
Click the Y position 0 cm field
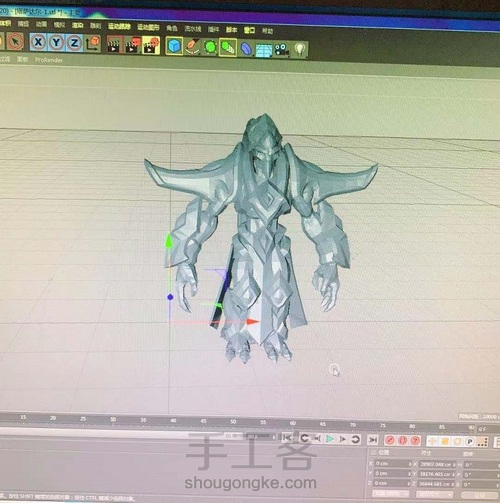tap(392, 474)
